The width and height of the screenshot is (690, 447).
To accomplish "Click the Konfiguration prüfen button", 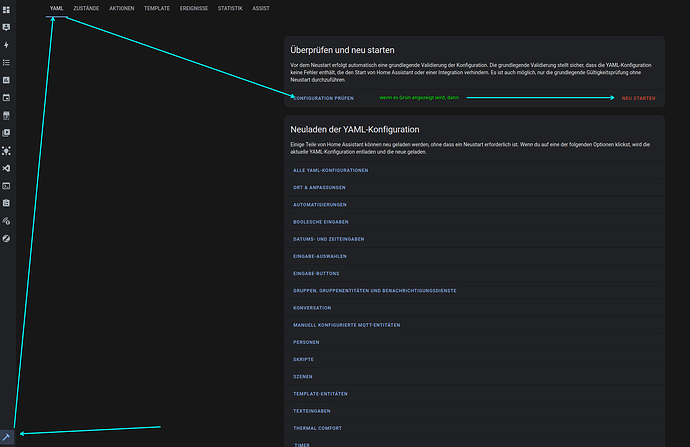I will pyautogui.click(x=323, y=98).
